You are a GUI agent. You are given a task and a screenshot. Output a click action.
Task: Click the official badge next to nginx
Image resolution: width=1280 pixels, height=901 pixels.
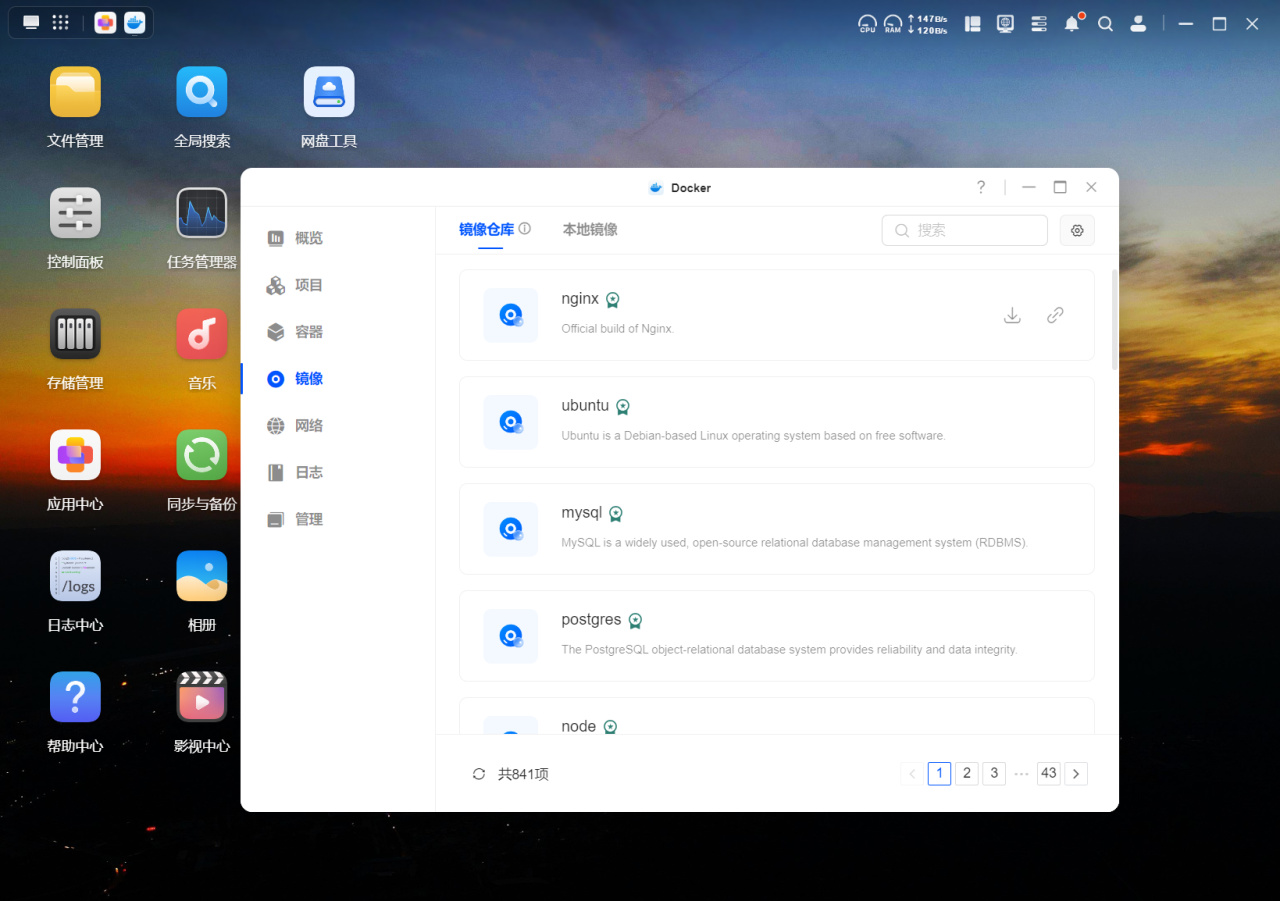click(x=613, y=300)
